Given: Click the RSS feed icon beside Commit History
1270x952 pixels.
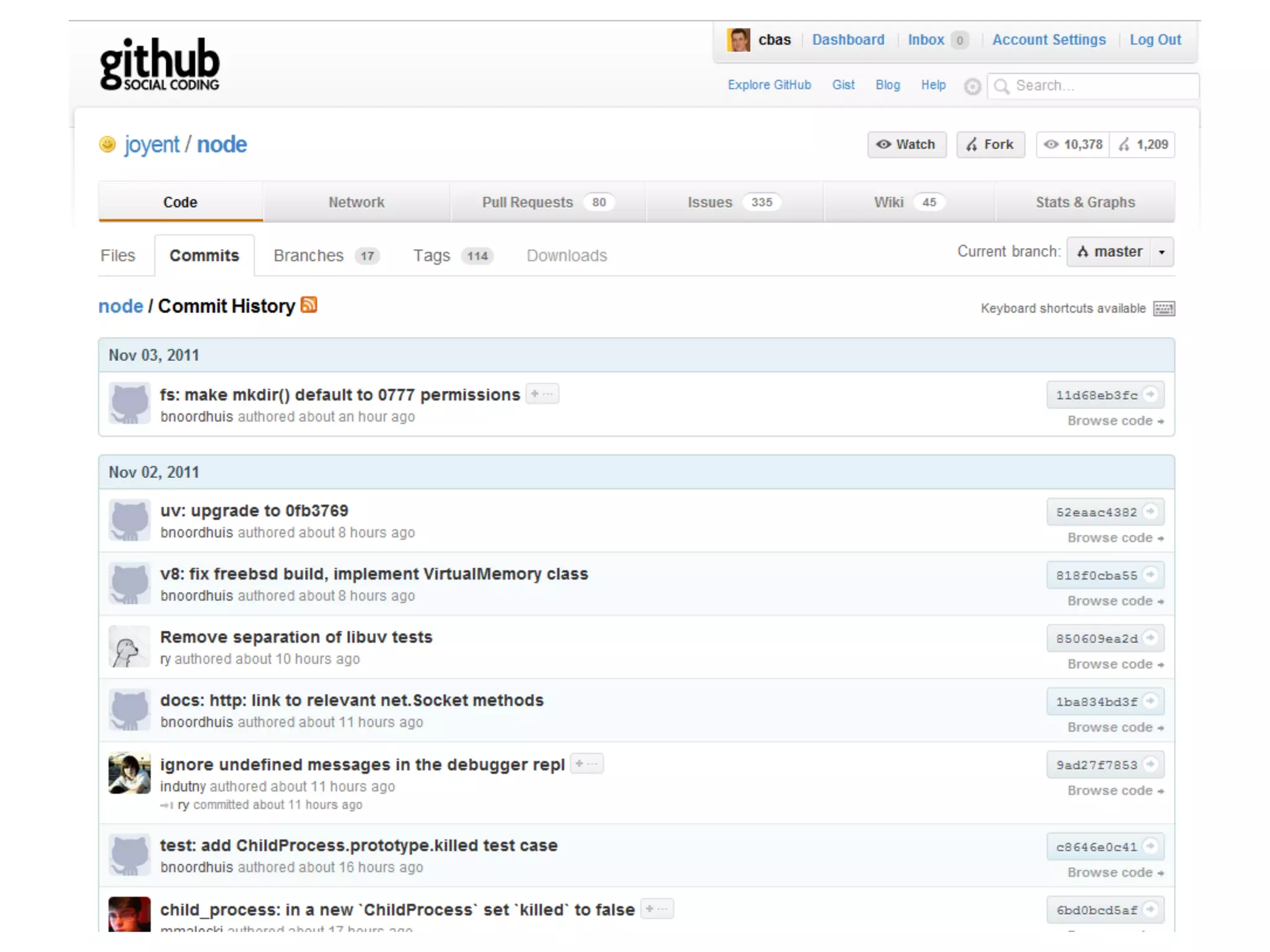Looking at the screenshot, I should coord(309,305).
